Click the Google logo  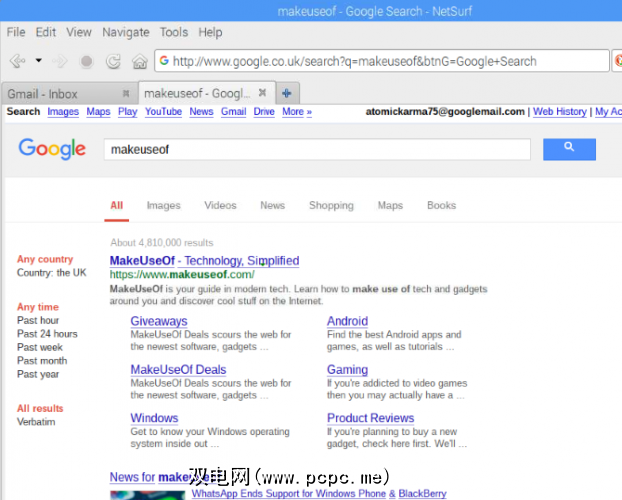pos(52,149)
